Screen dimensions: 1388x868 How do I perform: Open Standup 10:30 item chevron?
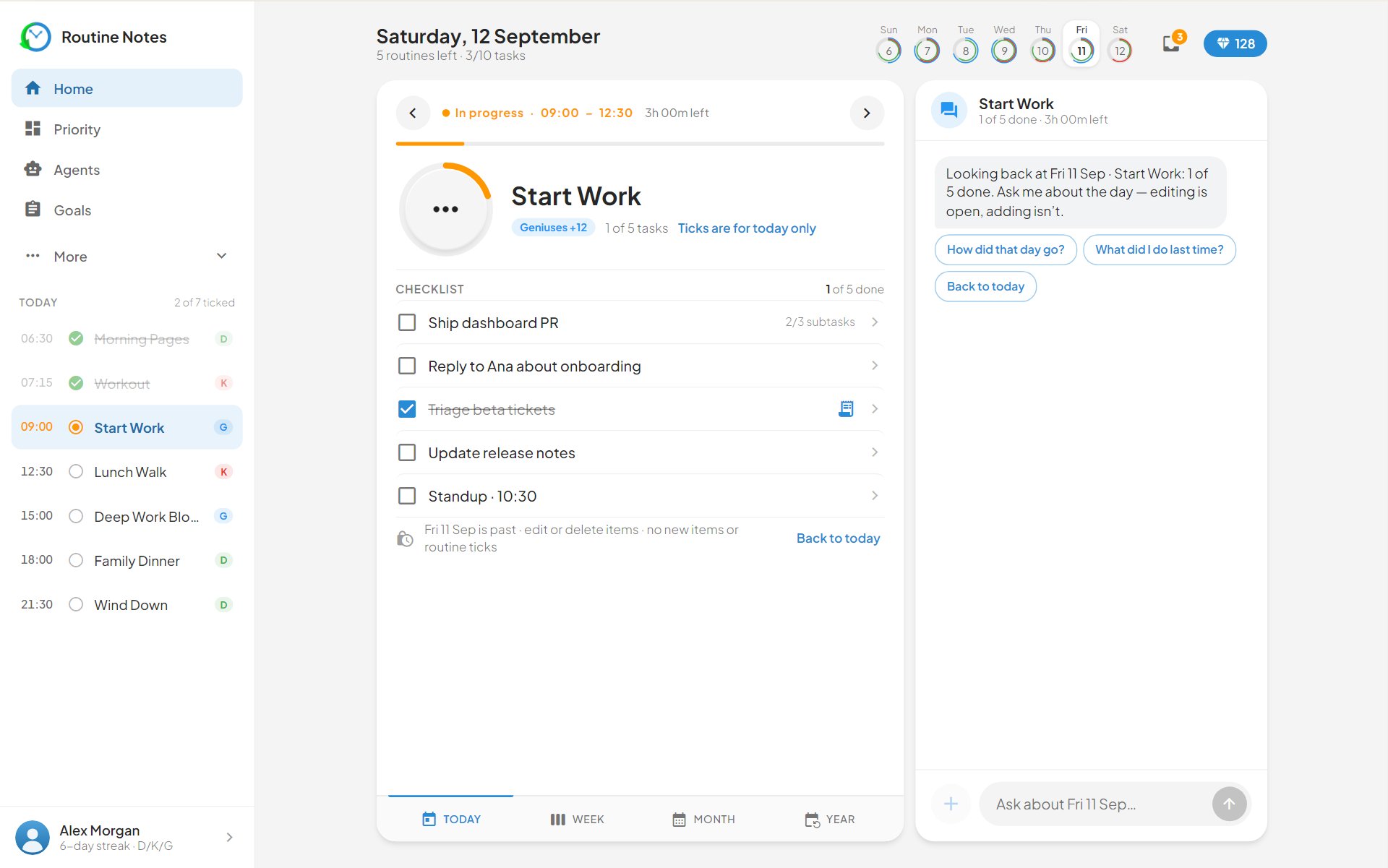coord(875,495)
